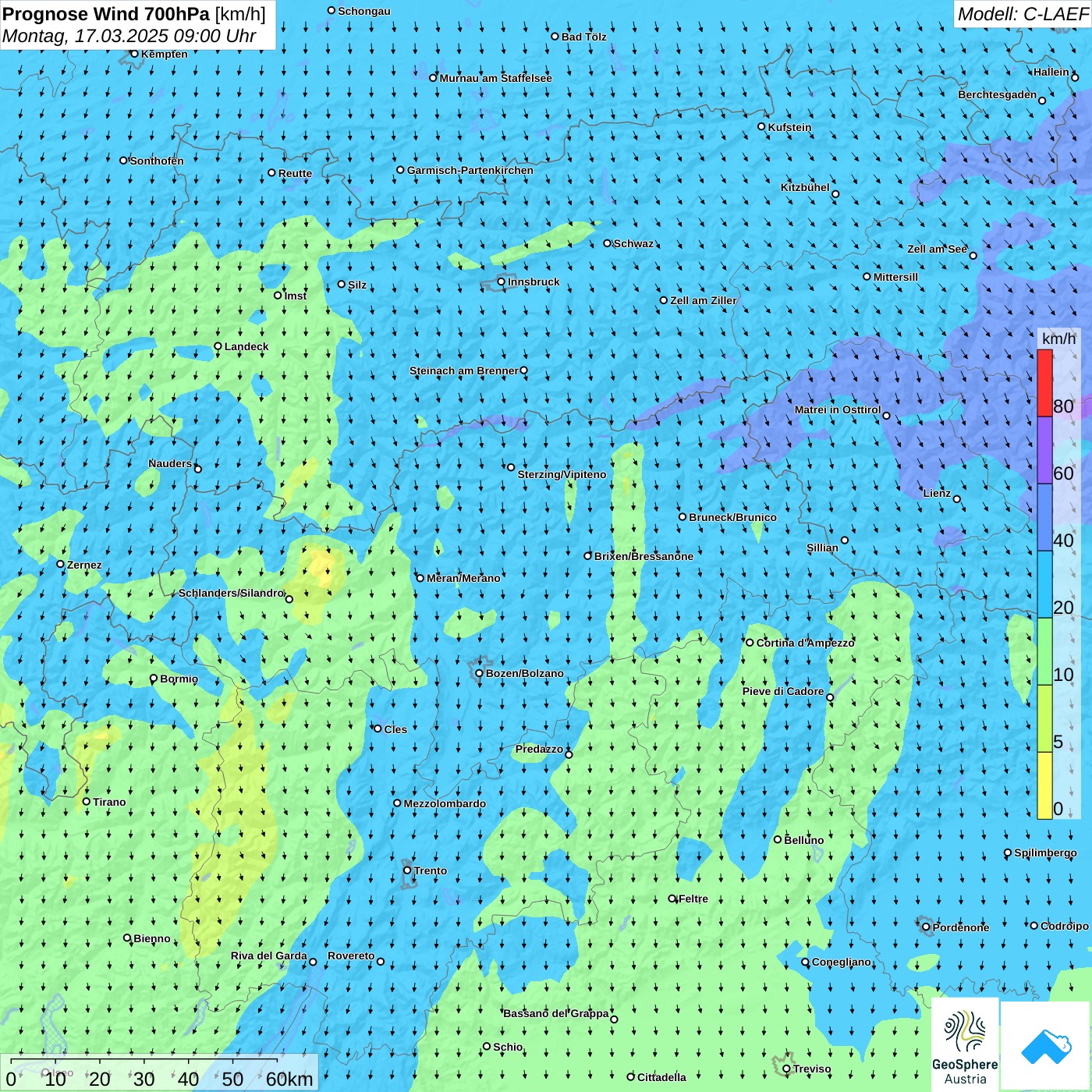1092x1092 pixels.
Task: Click the 'Schlanders/Silandro' label
Action: click(231, 593)
